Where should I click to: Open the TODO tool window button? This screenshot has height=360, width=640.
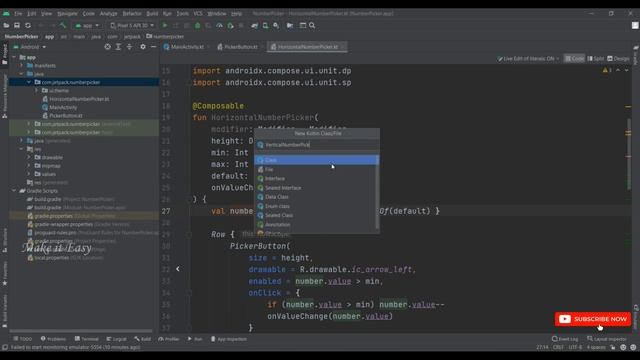[x=22, y=339]
